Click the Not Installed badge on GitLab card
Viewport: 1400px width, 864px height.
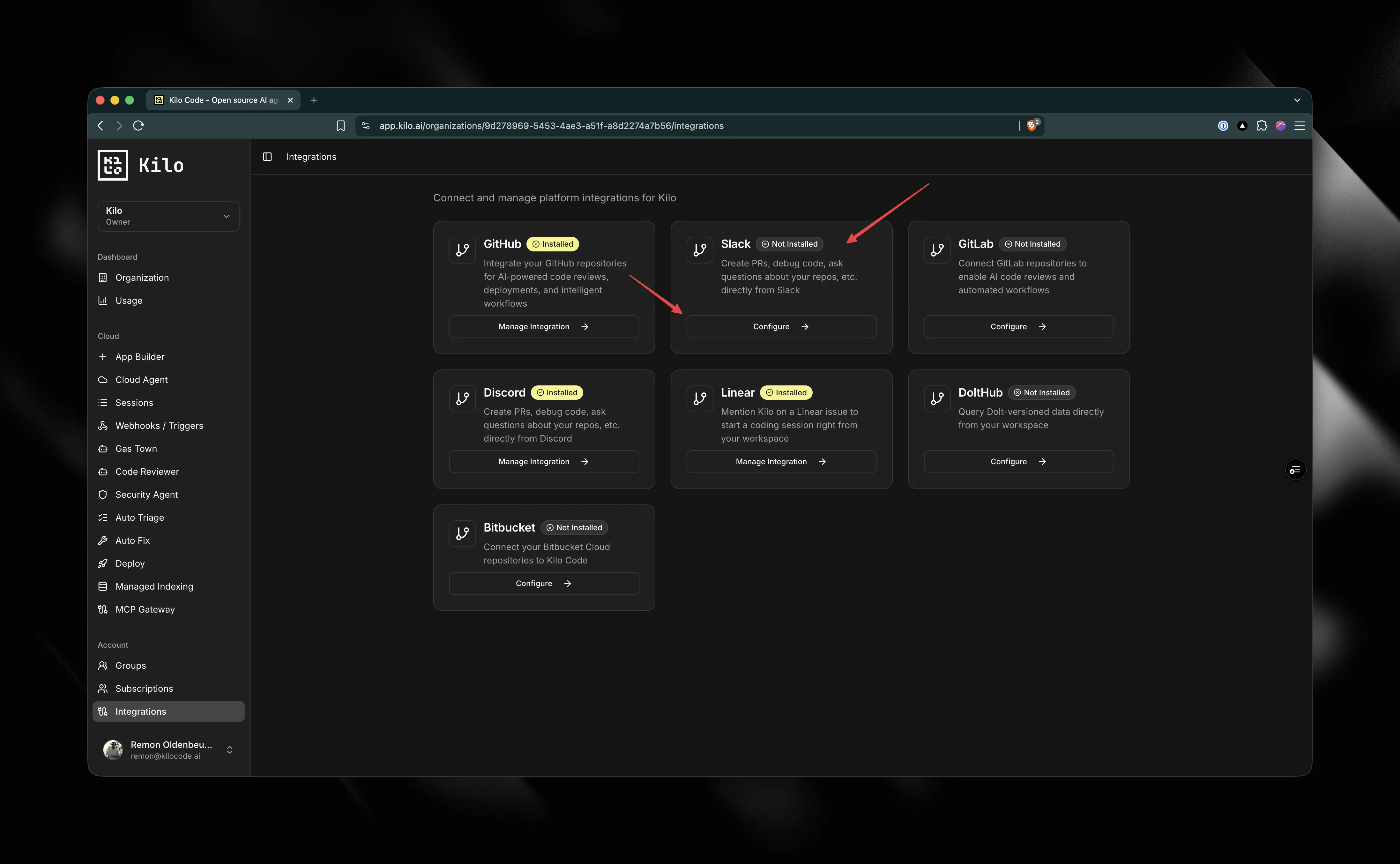[x=1032, y=244]
